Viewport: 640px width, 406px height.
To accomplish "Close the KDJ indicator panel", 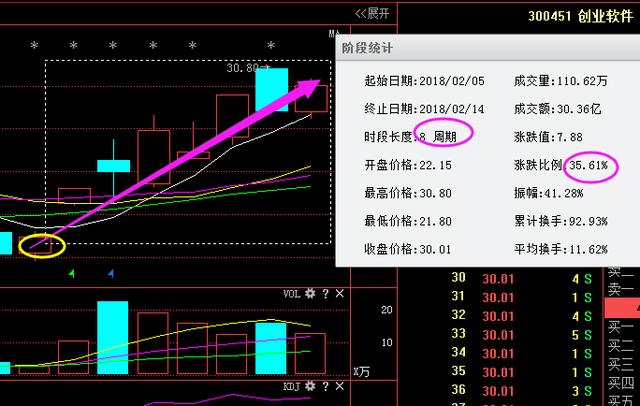I will pyautogui.click(x=340, y=386).
